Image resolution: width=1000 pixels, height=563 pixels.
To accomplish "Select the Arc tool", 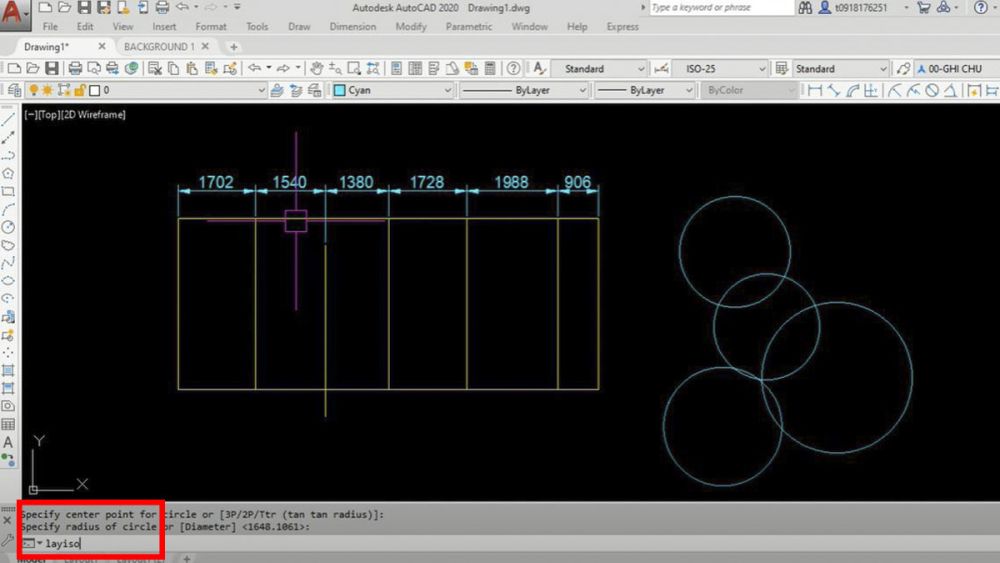I will (x=8, y=209).
